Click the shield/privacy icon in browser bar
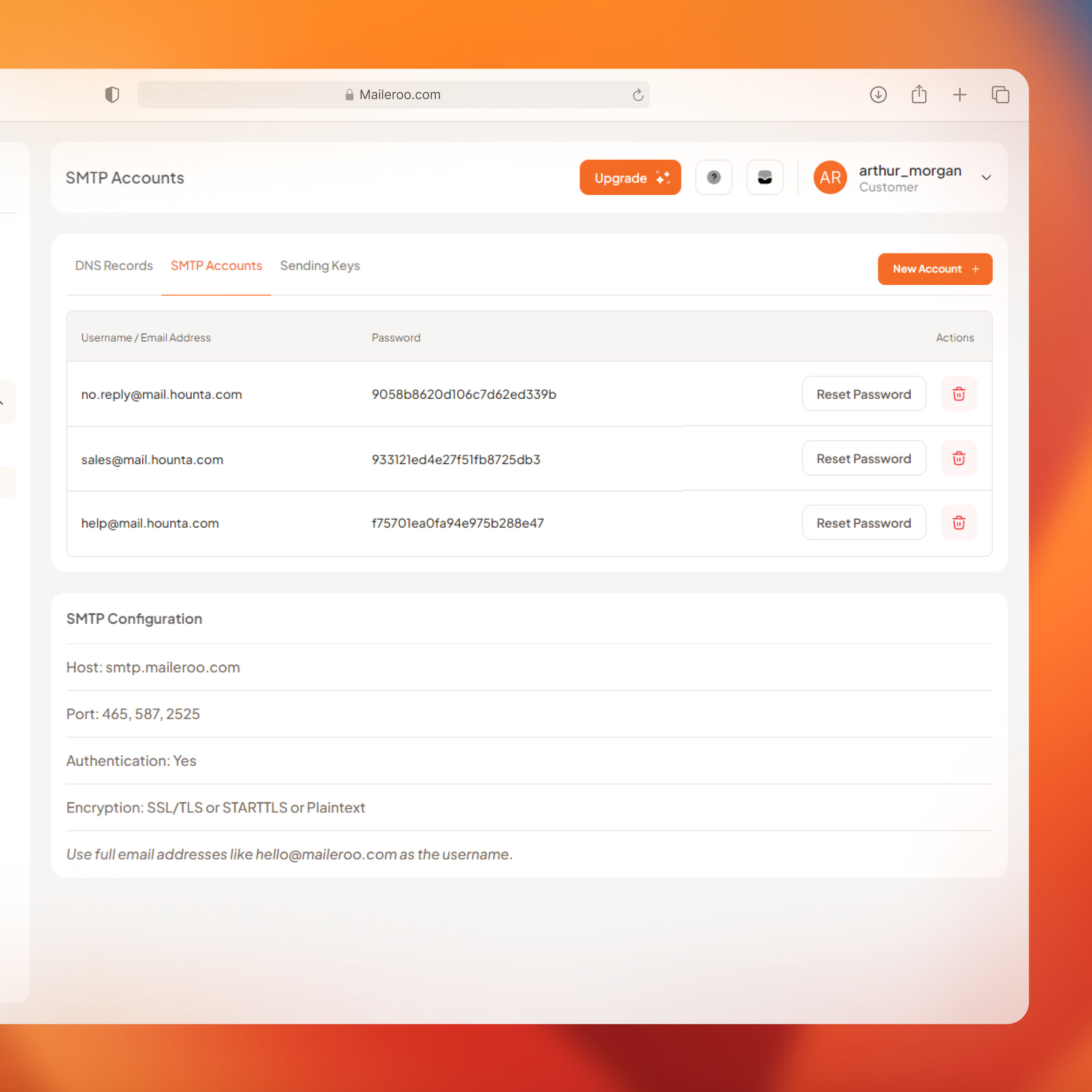Image resolution: width=1092 pixels, height=1092 pixels. [x=111, y=94]
